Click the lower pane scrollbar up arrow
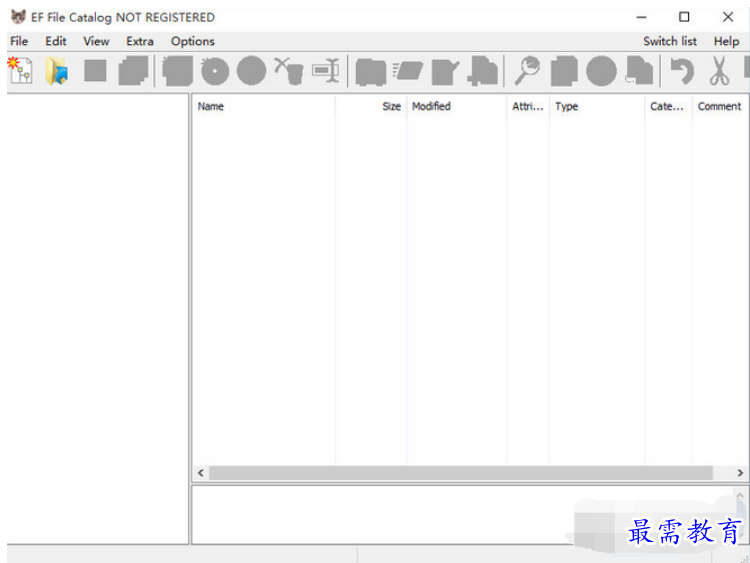 pyautogui.click(x=740, y=496)
